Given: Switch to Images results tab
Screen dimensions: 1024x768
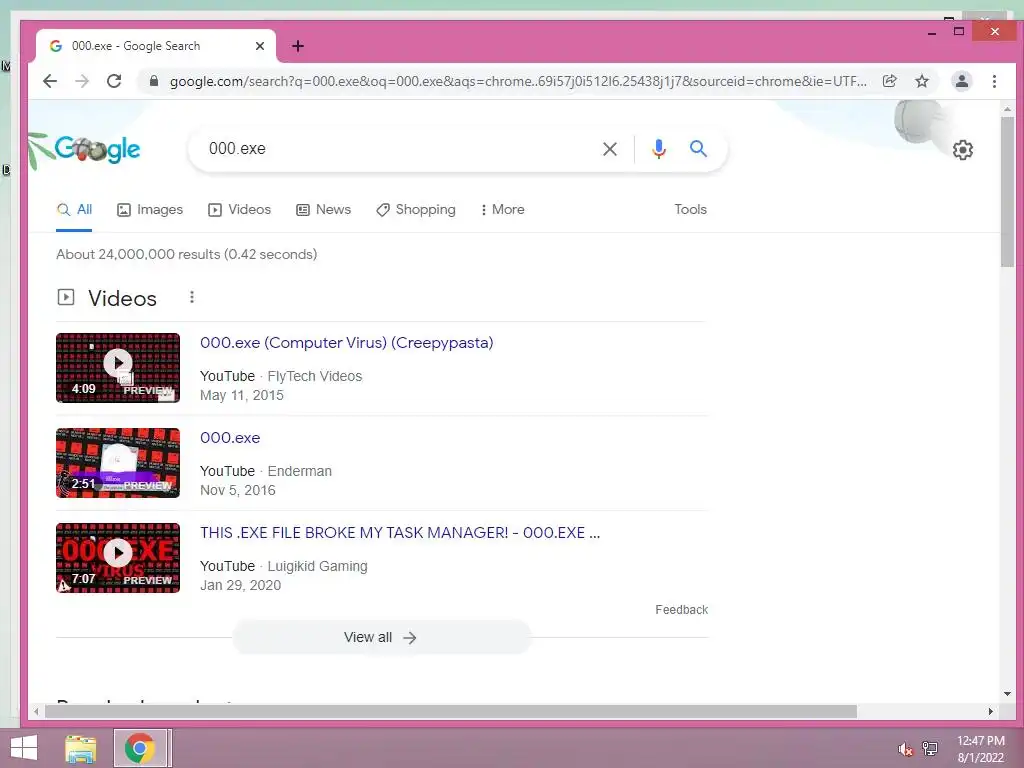Looking at the screenshot, I should pos(150,210).
